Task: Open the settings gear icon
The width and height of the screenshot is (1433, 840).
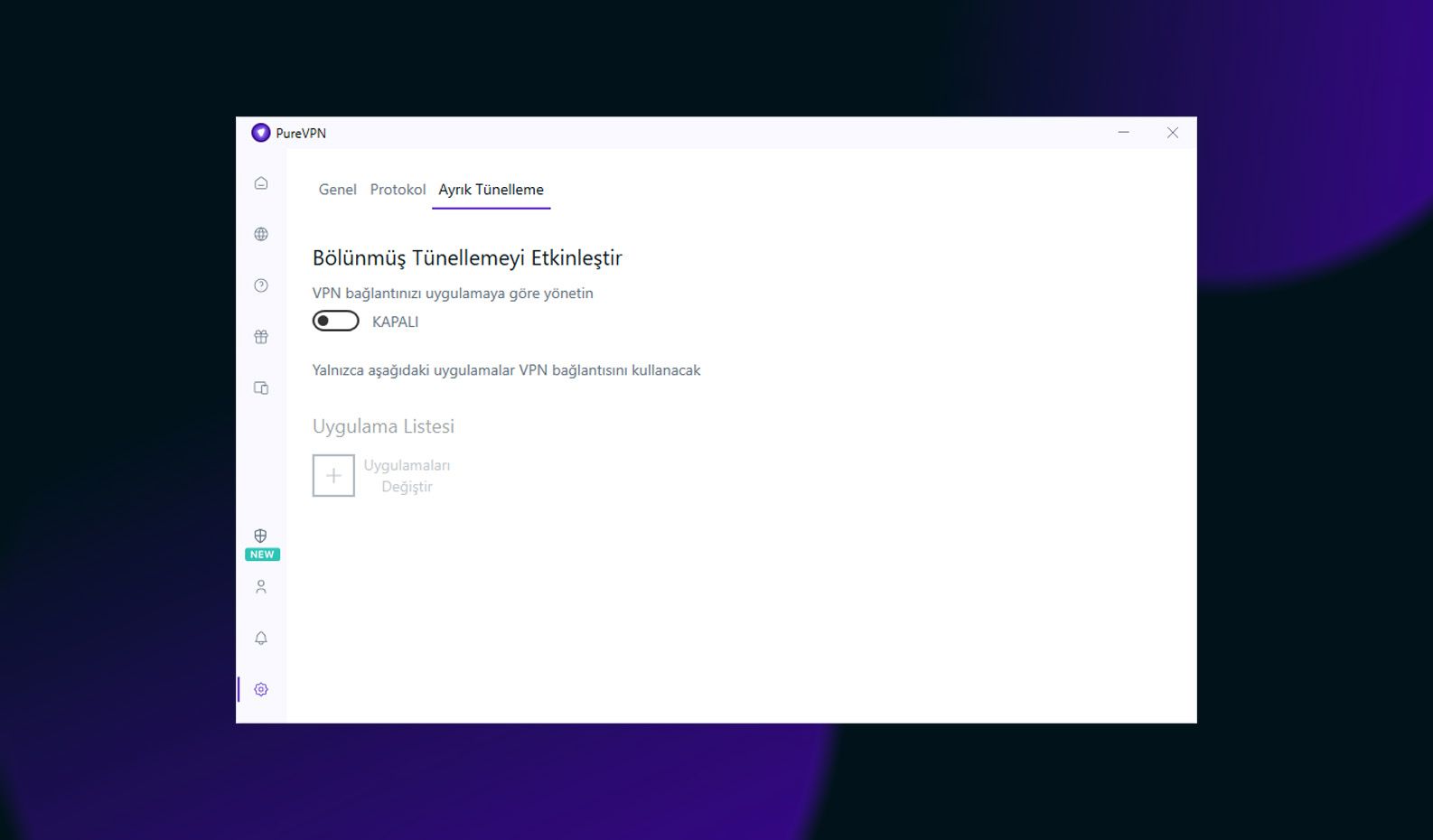Action: coord(261,689)
